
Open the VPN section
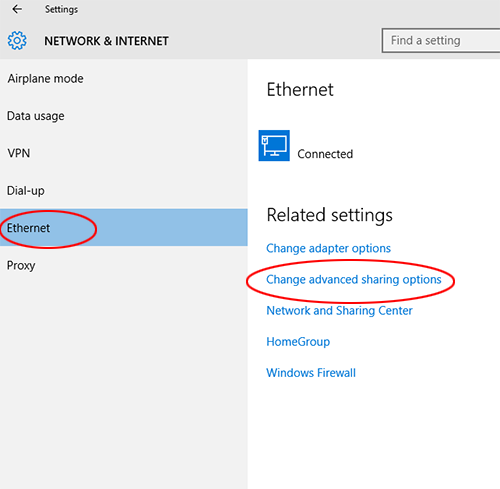click(124, 153)
